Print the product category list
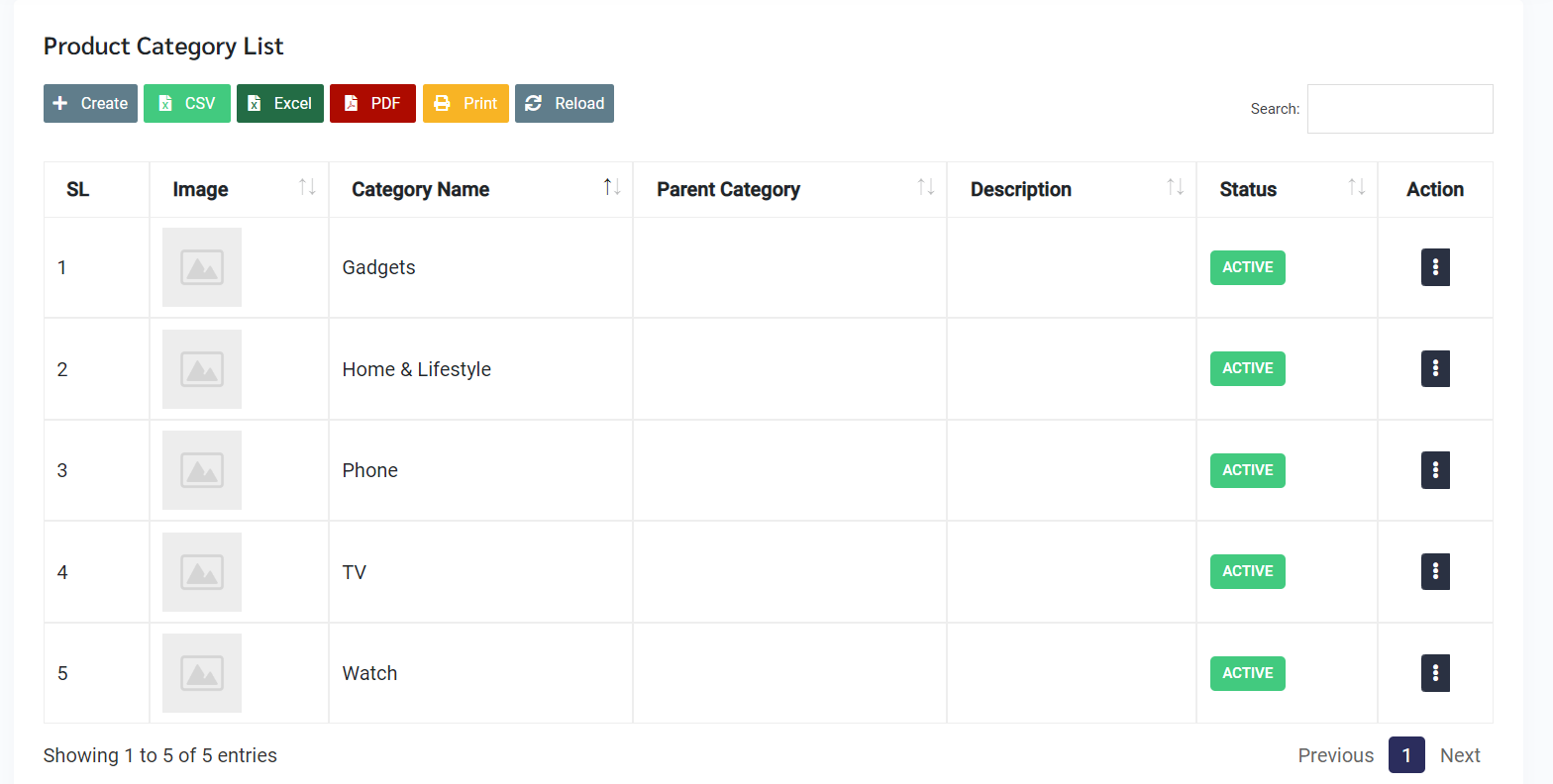This screenshot has width=1553, height=784. pyautogui.click(x=466, y=103)
